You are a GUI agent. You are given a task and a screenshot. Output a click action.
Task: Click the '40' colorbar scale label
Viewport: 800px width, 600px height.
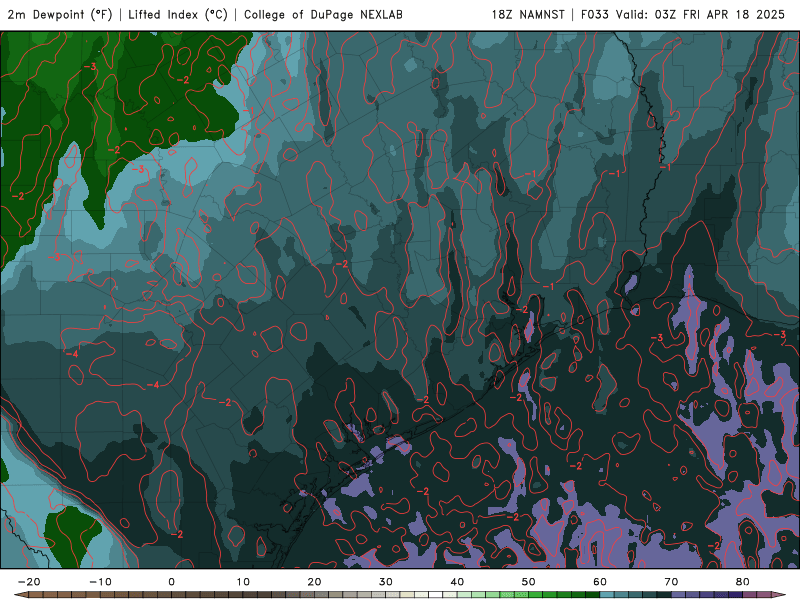click(457, 582)
